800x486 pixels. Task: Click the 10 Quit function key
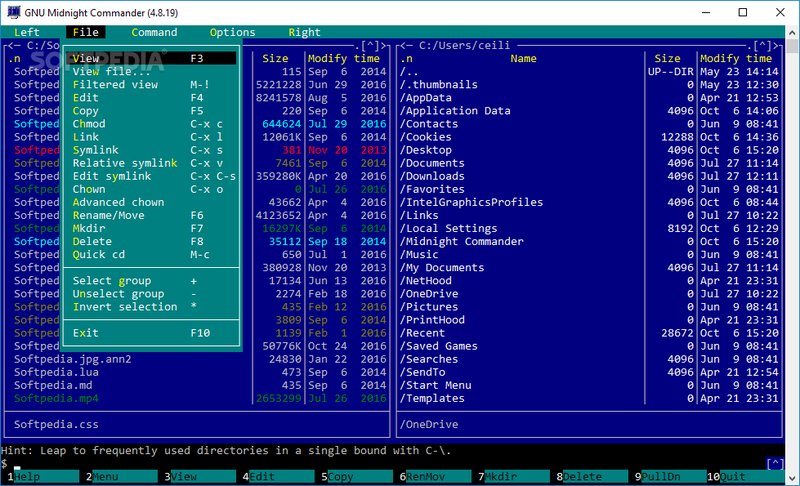(x=745, y=477)
